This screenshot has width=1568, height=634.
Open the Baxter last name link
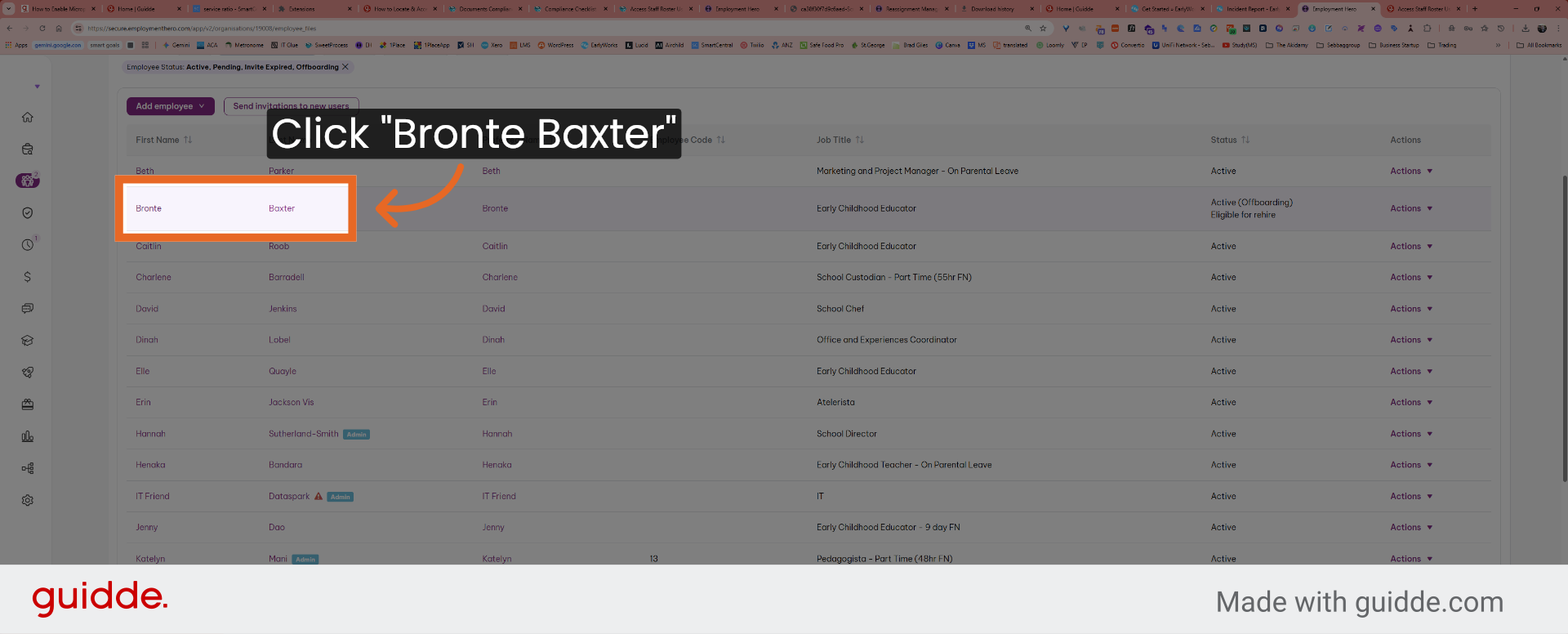[x=282, y=208]
